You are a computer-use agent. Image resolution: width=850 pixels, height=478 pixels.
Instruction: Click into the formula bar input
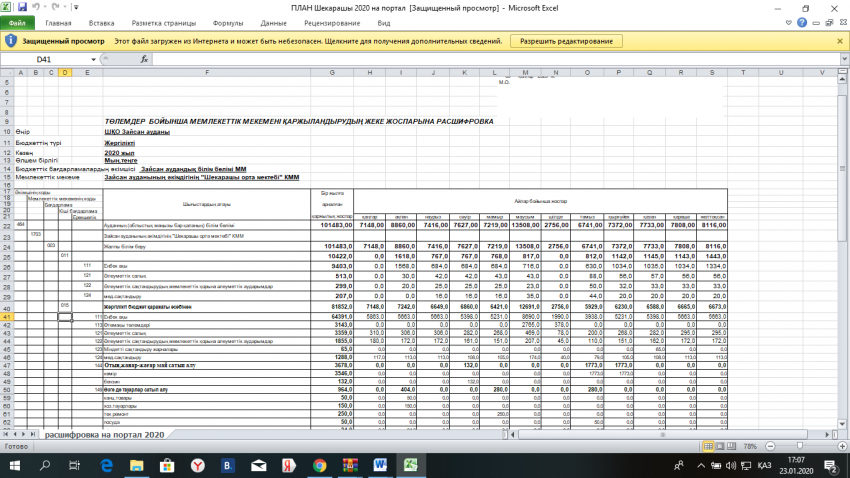(x=496, y=59)
